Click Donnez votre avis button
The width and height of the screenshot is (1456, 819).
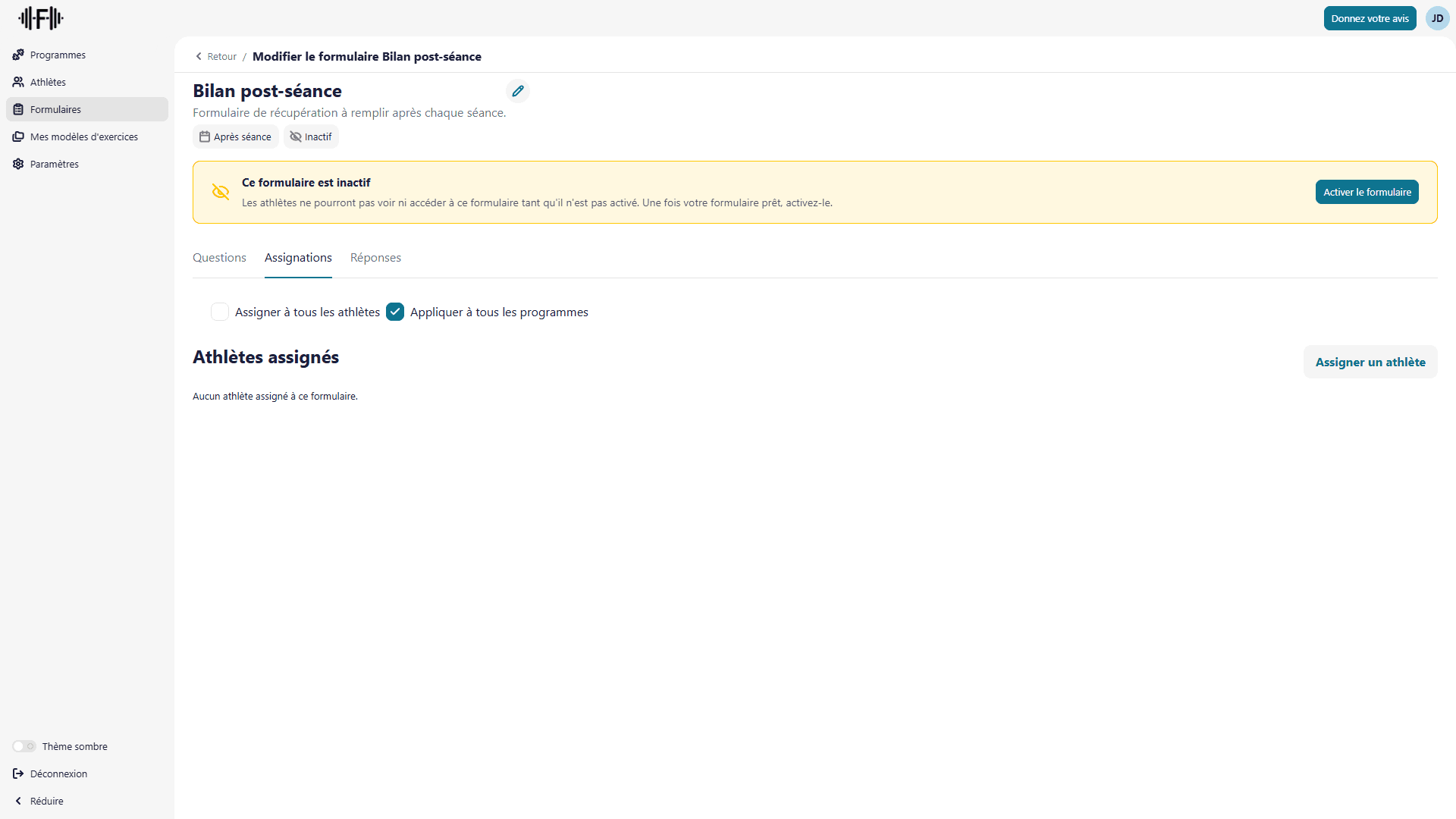pos(1370,18)
